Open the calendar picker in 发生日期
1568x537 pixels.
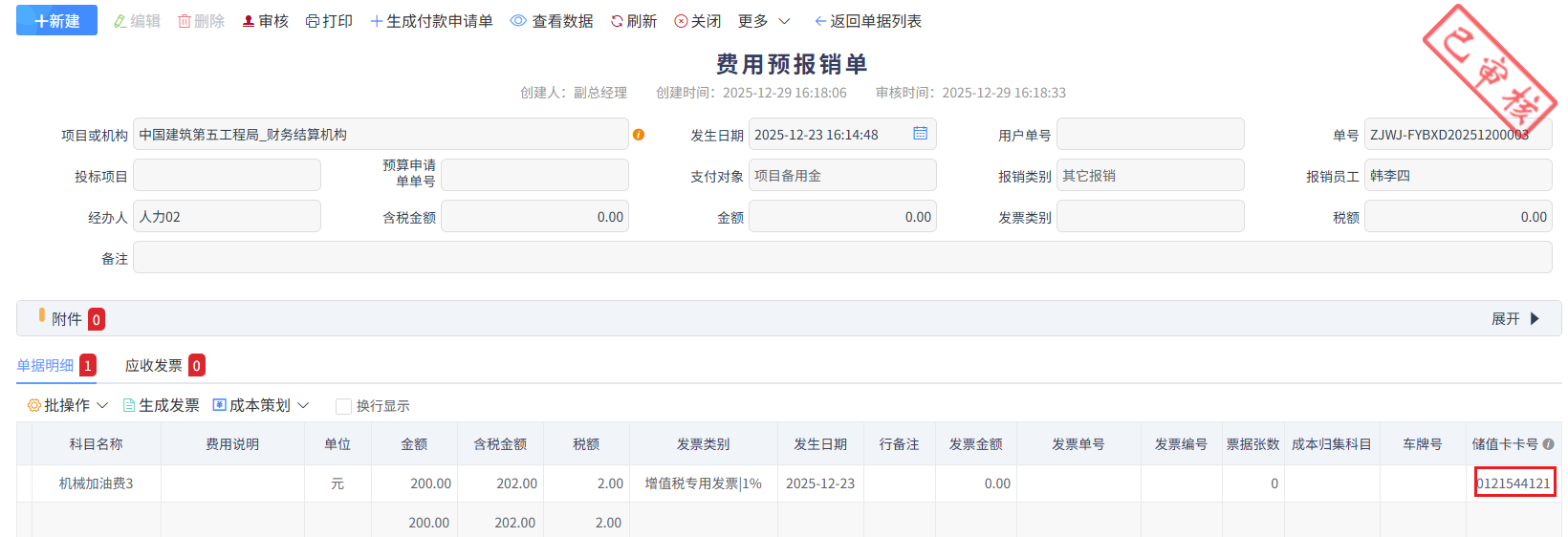(x=920, y=134)
